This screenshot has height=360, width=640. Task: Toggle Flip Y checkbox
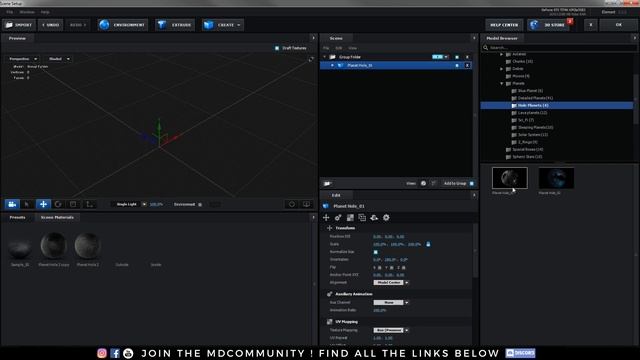tap(391, 268)
